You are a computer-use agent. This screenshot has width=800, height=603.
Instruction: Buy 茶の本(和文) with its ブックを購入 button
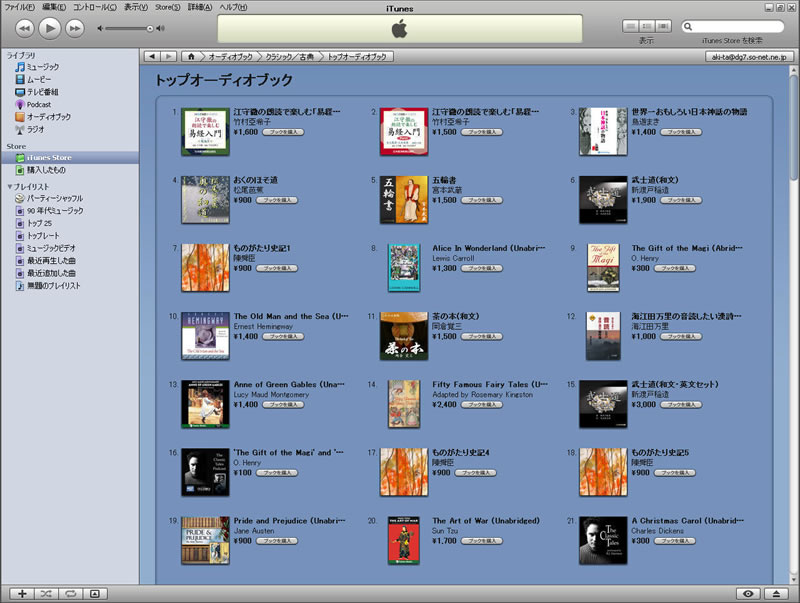coord(482,336)
